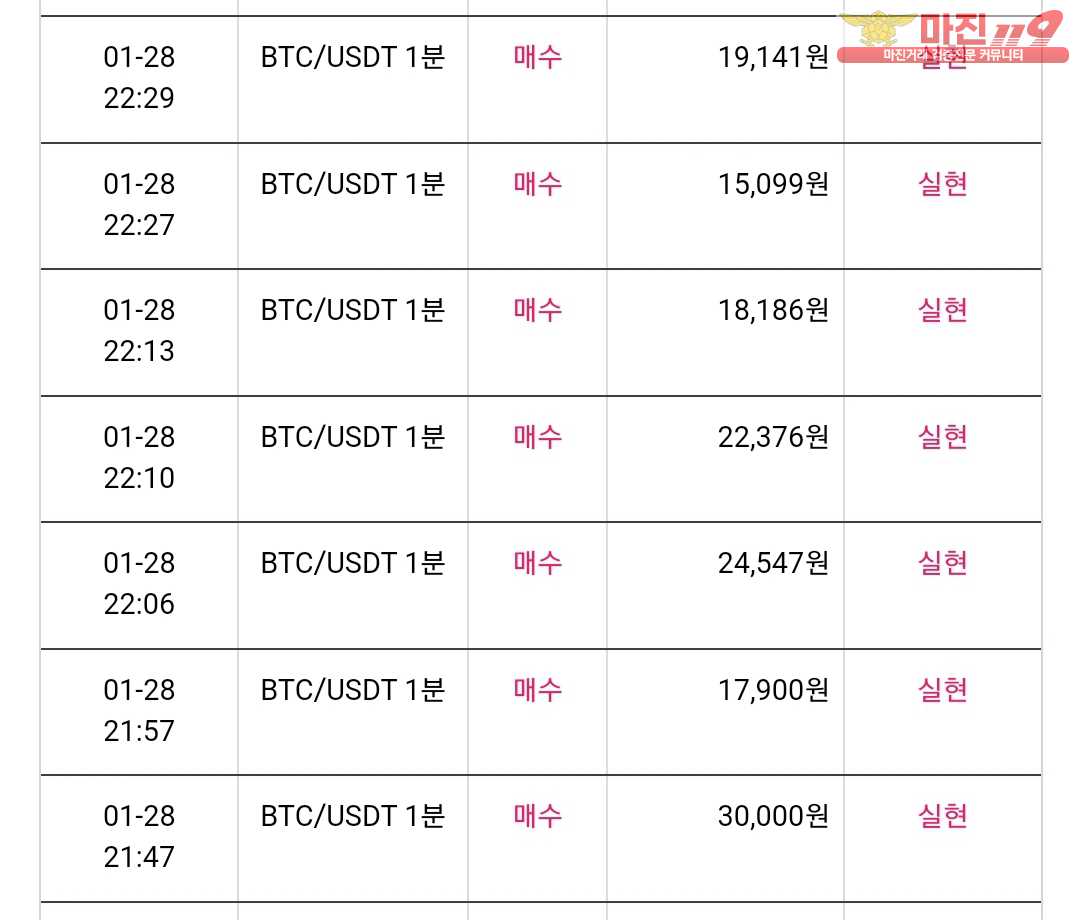Select 실현 in the 24,547원 row
Image resolution: width=1080 pixels, height=920 pixels.
click(x=942, y=563)
